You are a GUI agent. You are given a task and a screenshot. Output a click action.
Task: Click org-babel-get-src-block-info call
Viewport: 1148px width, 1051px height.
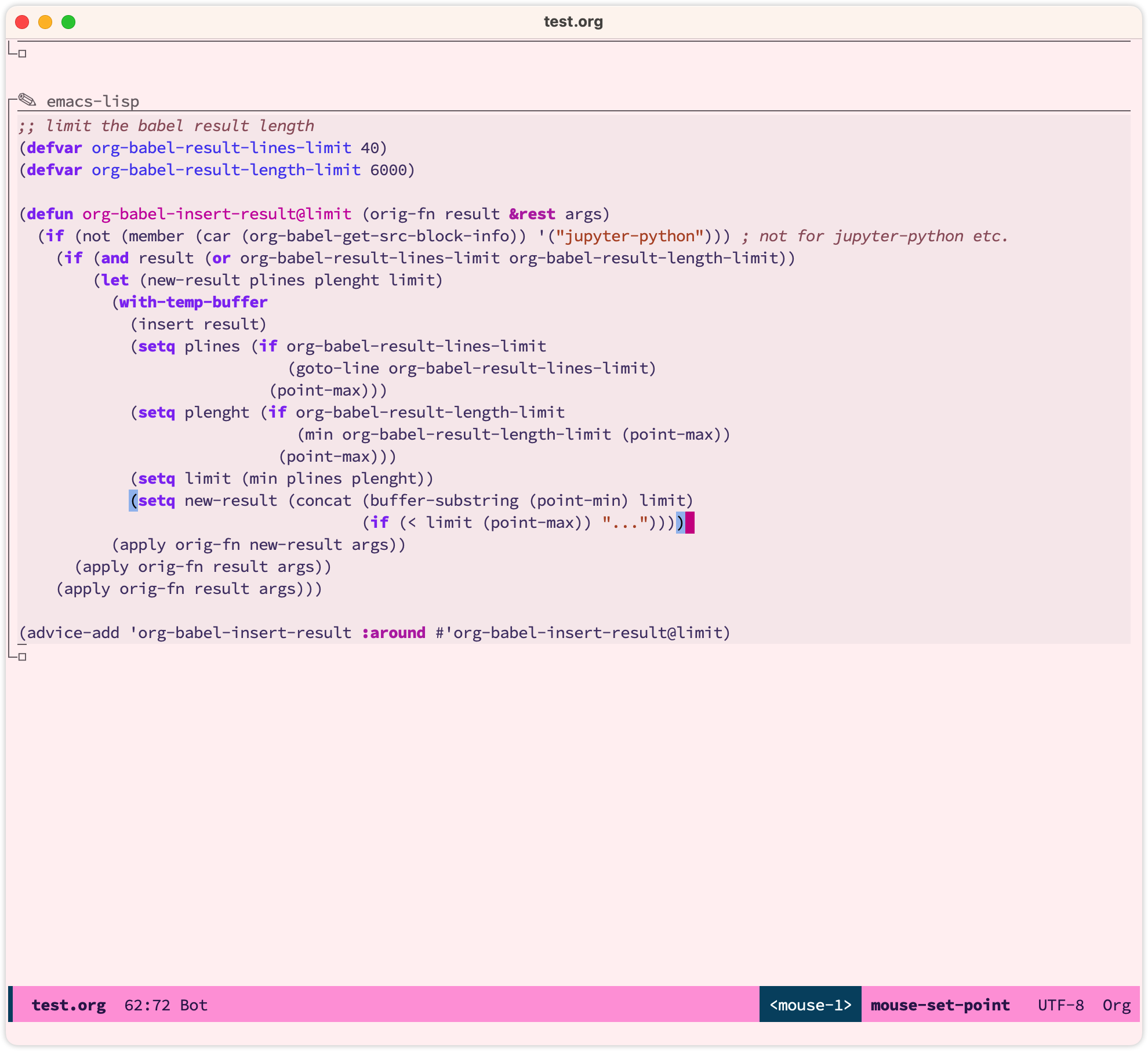tap(379, 236)
